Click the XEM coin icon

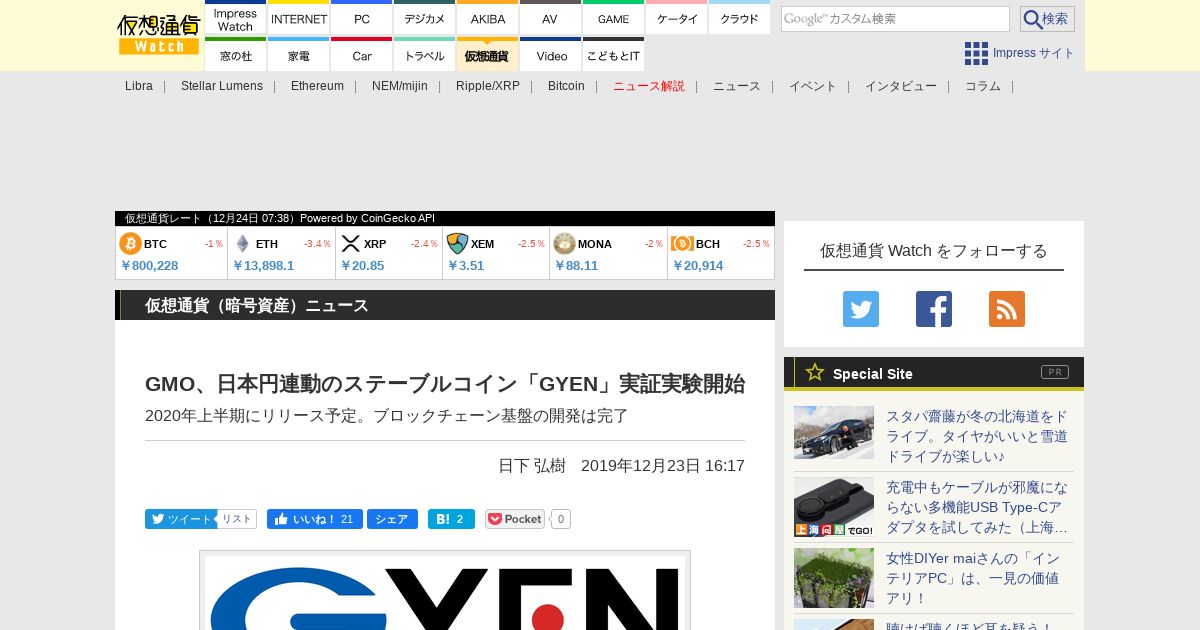[457, 244]
